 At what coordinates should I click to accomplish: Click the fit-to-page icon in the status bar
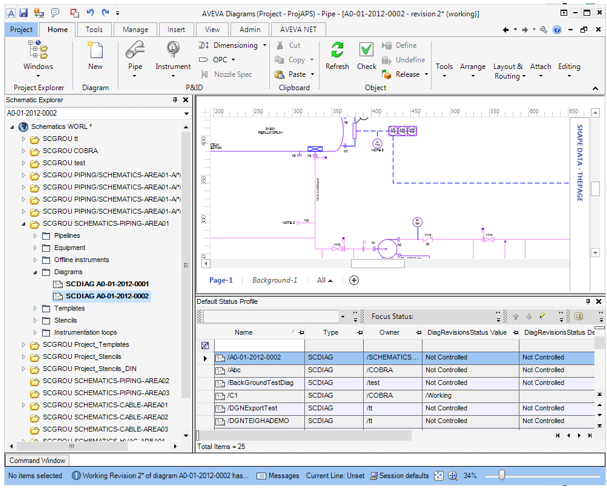tap(439, 475)
